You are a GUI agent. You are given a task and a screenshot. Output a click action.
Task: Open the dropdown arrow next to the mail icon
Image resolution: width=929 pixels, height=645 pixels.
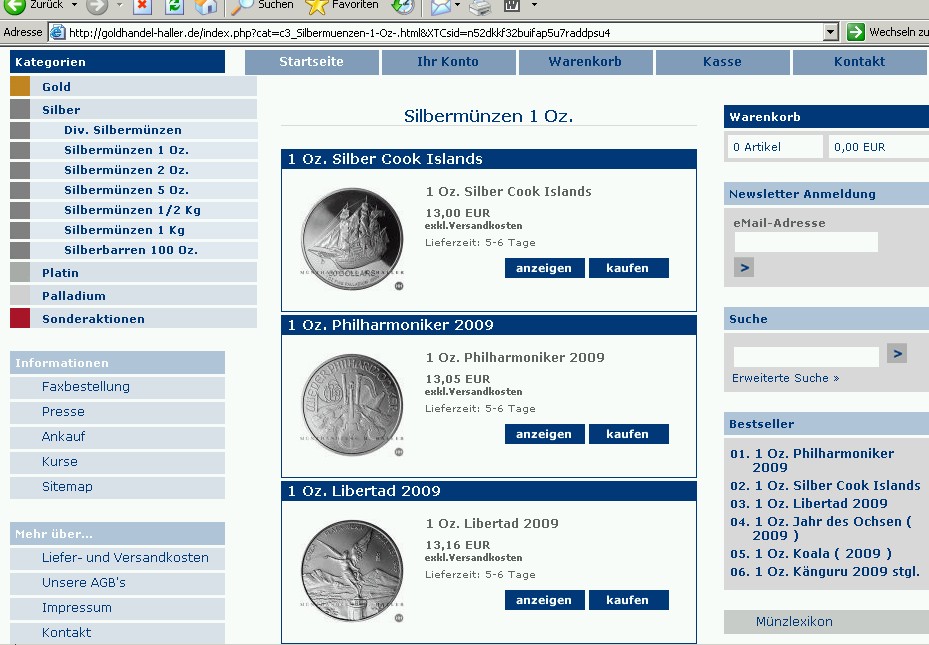coord(458,6)
